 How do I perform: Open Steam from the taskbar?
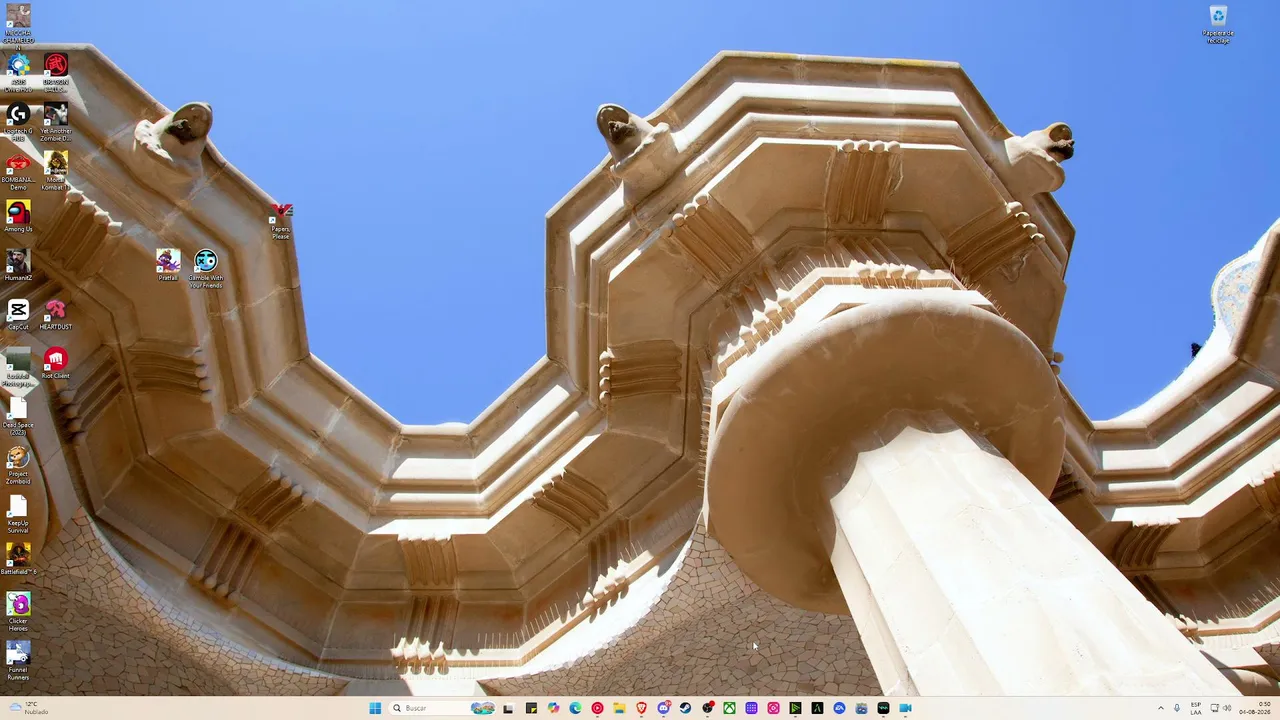click(685, 708)
